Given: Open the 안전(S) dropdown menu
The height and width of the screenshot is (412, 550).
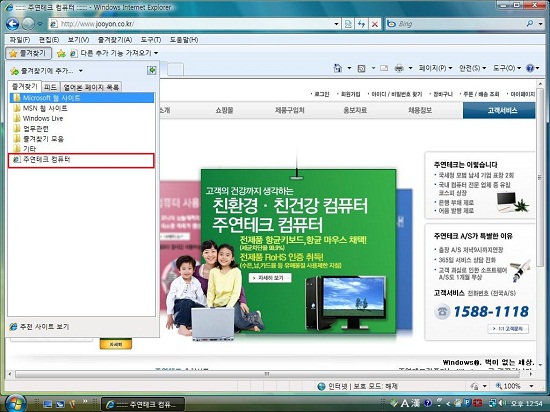Looking at the screenshot, I should 472,68.
